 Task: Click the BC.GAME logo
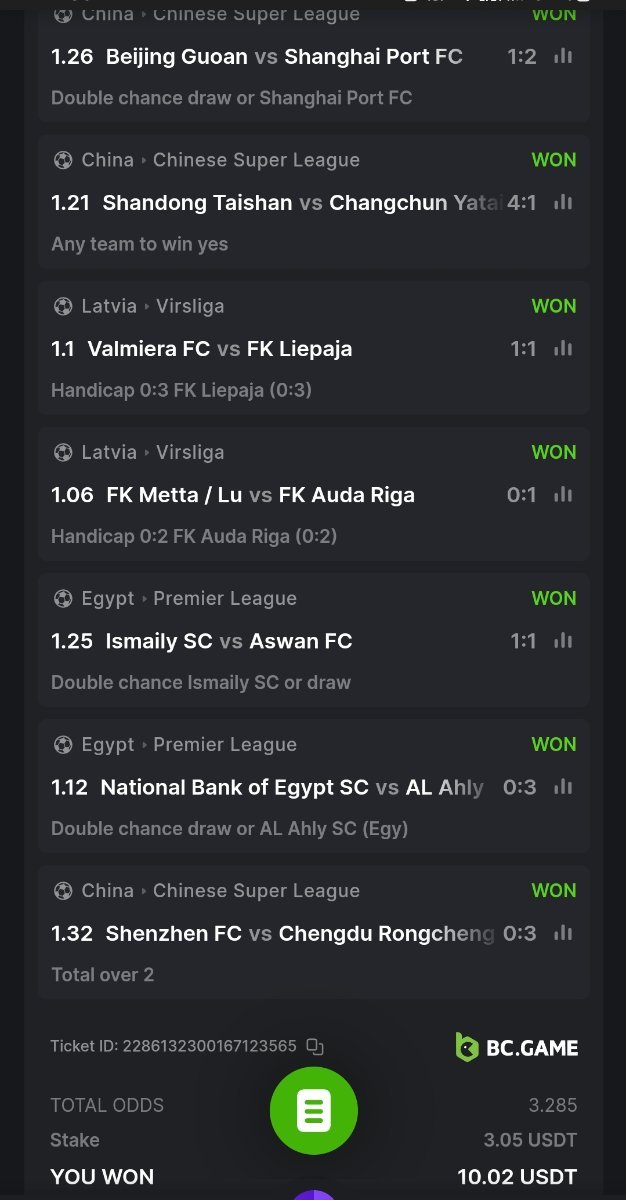[517, 1047]
